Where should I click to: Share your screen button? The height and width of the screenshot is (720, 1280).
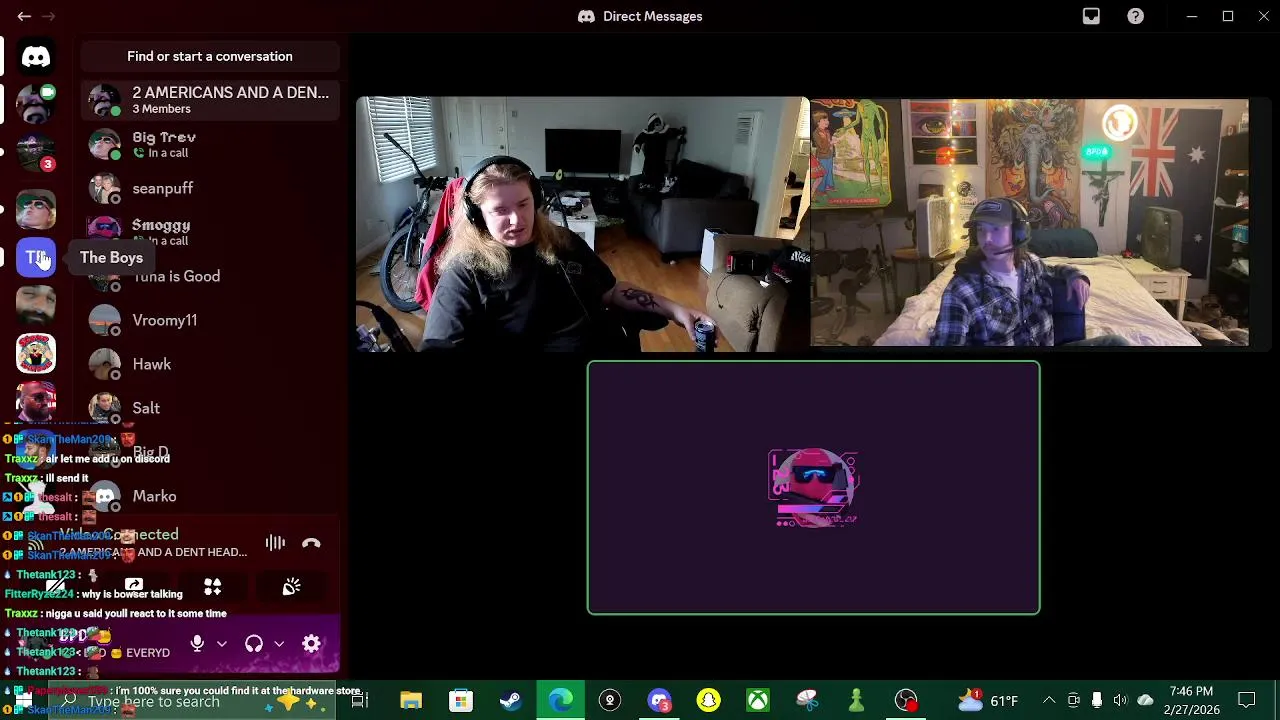[133, 586]
